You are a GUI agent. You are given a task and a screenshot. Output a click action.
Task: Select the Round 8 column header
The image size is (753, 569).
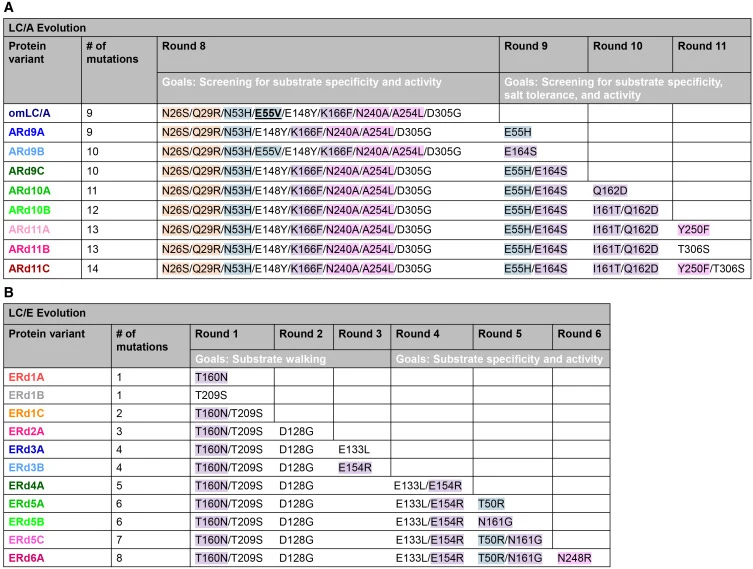pos(183,46)
